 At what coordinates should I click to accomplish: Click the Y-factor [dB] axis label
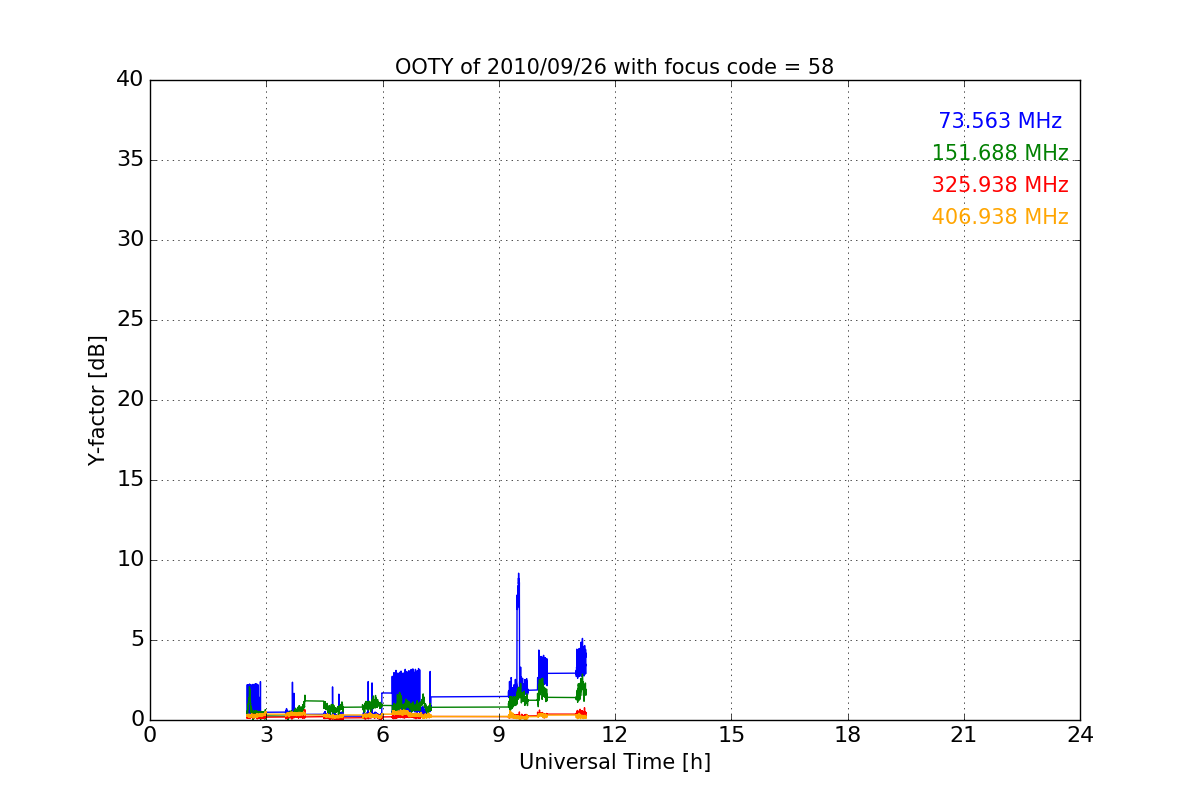[97, 400]
